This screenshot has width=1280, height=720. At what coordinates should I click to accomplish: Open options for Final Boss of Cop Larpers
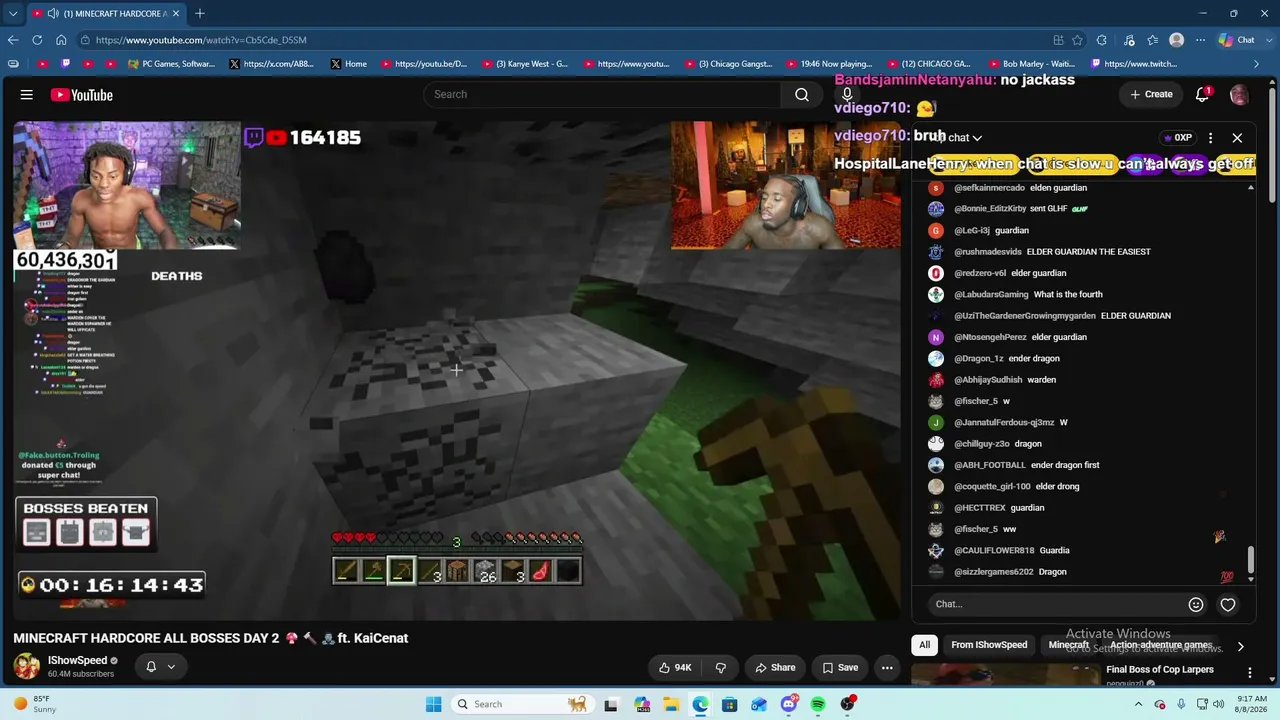tap(1249, 672)
